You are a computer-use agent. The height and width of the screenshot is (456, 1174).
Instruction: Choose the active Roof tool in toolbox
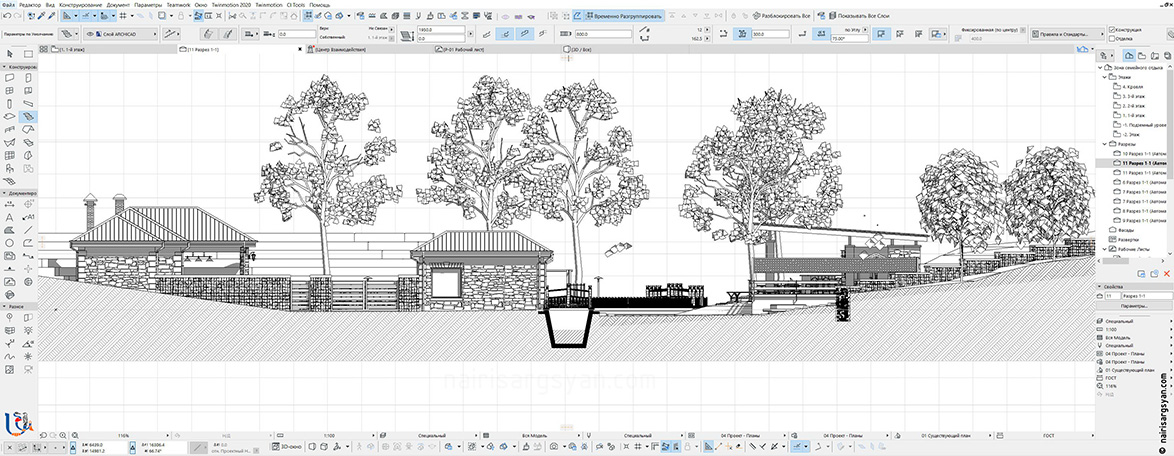coord(28,117)
